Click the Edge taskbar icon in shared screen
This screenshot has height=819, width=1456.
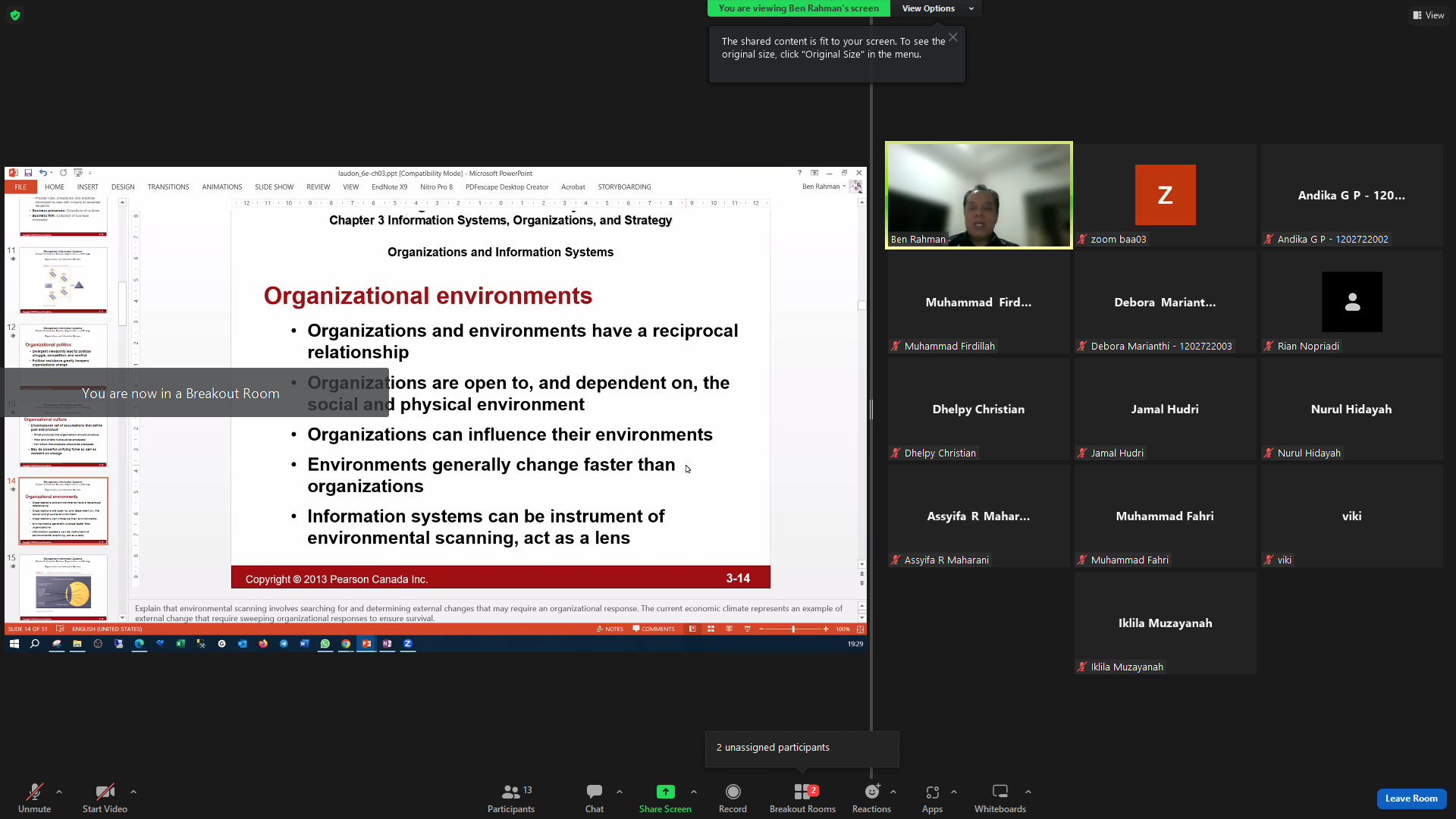(140, 644)
